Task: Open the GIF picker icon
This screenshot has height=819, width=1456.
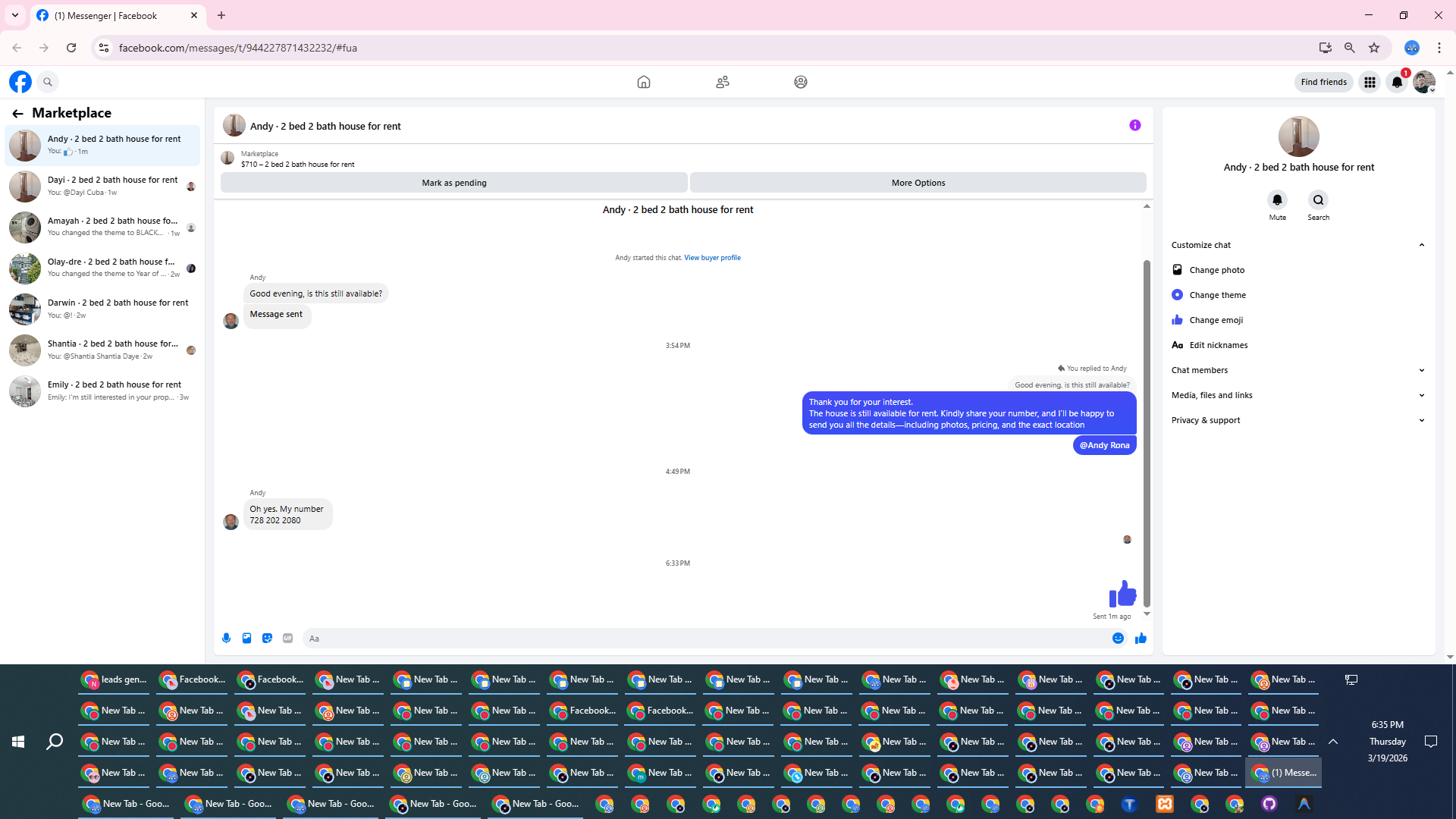Action: (x=287, y=639)
